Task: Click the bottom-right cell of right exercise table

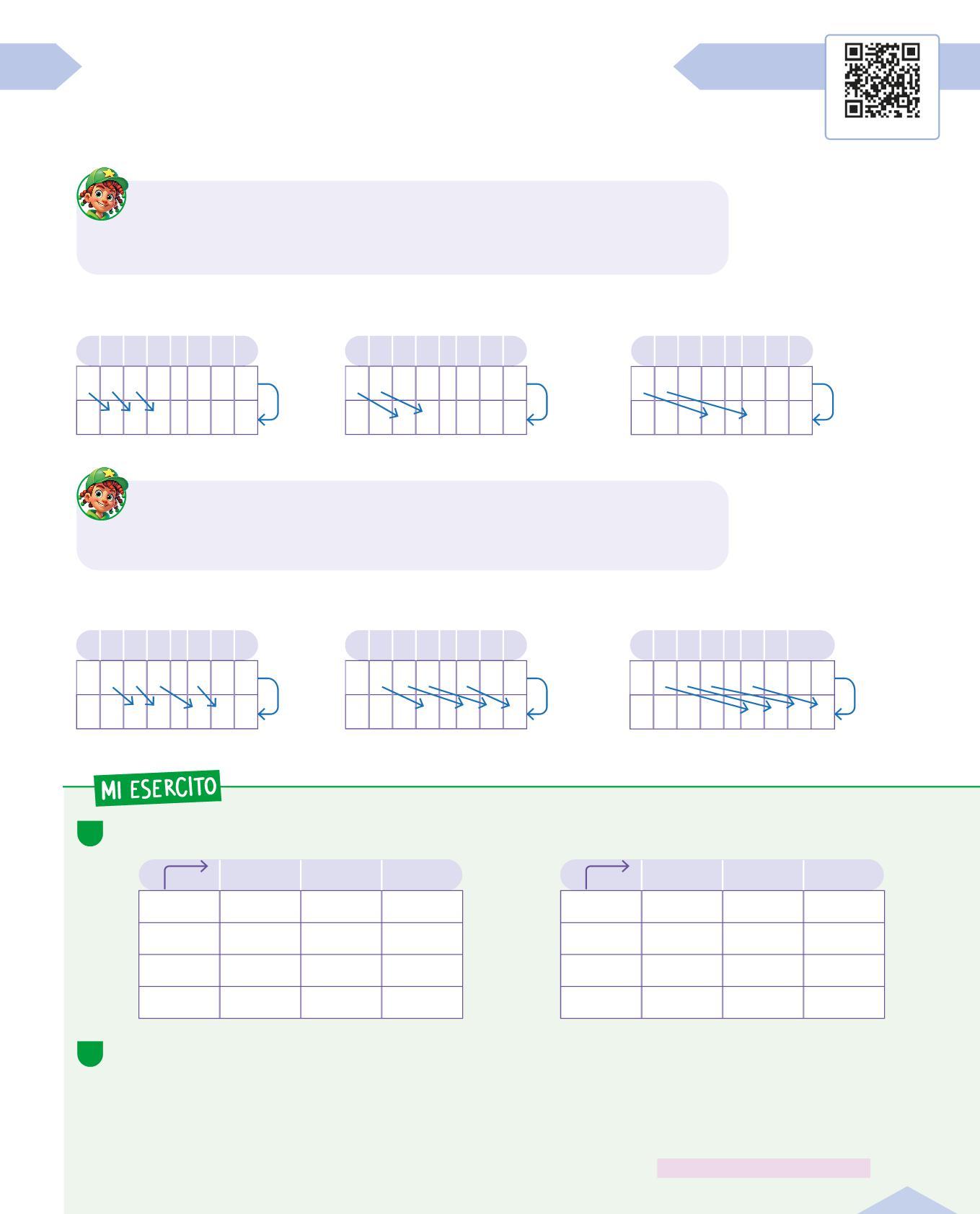Action: coord(844,1002)
